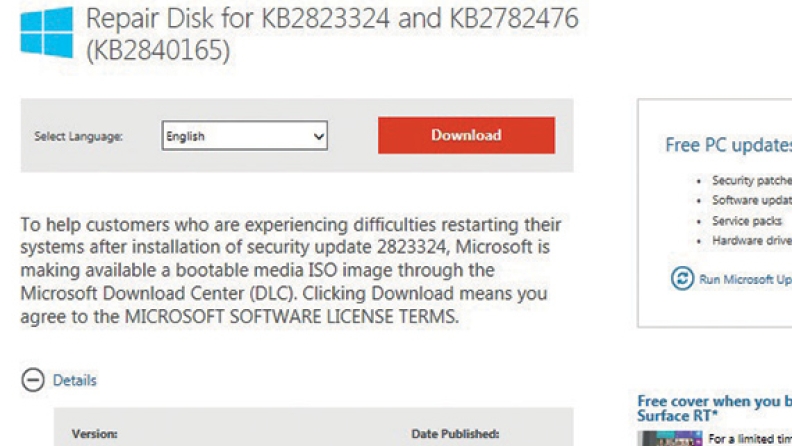Click the Details link text
The image size is (792, 446).
[75, 380]
